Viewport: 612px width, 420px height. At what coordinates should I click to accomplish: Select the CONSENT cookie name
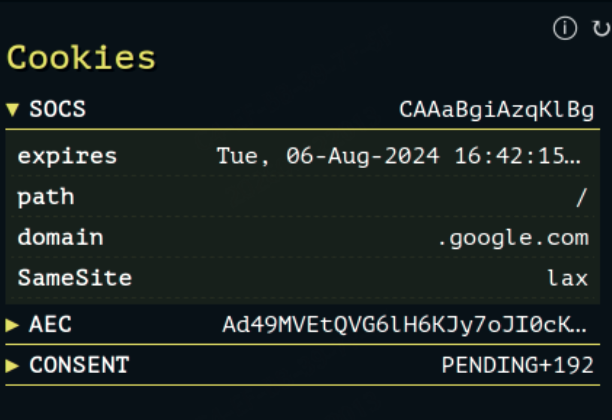click(79, 365)
